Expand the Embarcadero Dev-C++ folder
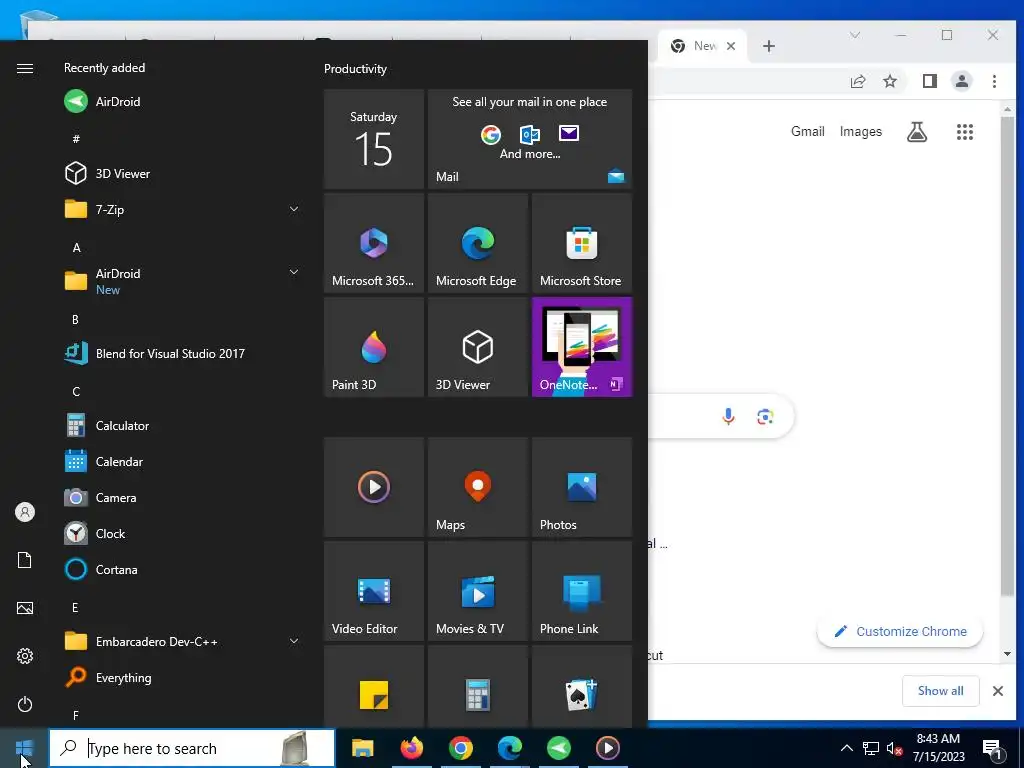 pyautogui.click(x=182, y=642)
